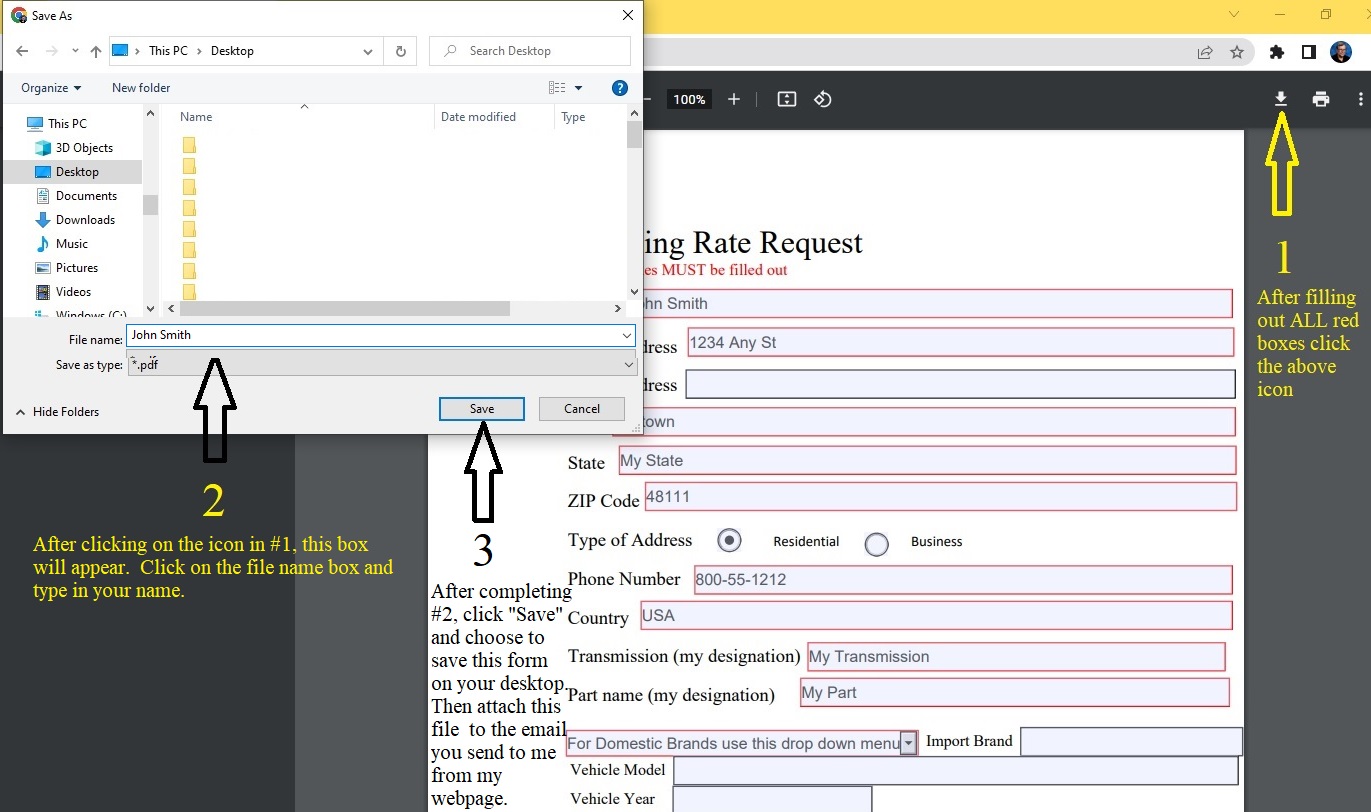This screenshot has height=812, width=1371.
Task: Expand the Save as type dropdown
Action: pos(627,365)
